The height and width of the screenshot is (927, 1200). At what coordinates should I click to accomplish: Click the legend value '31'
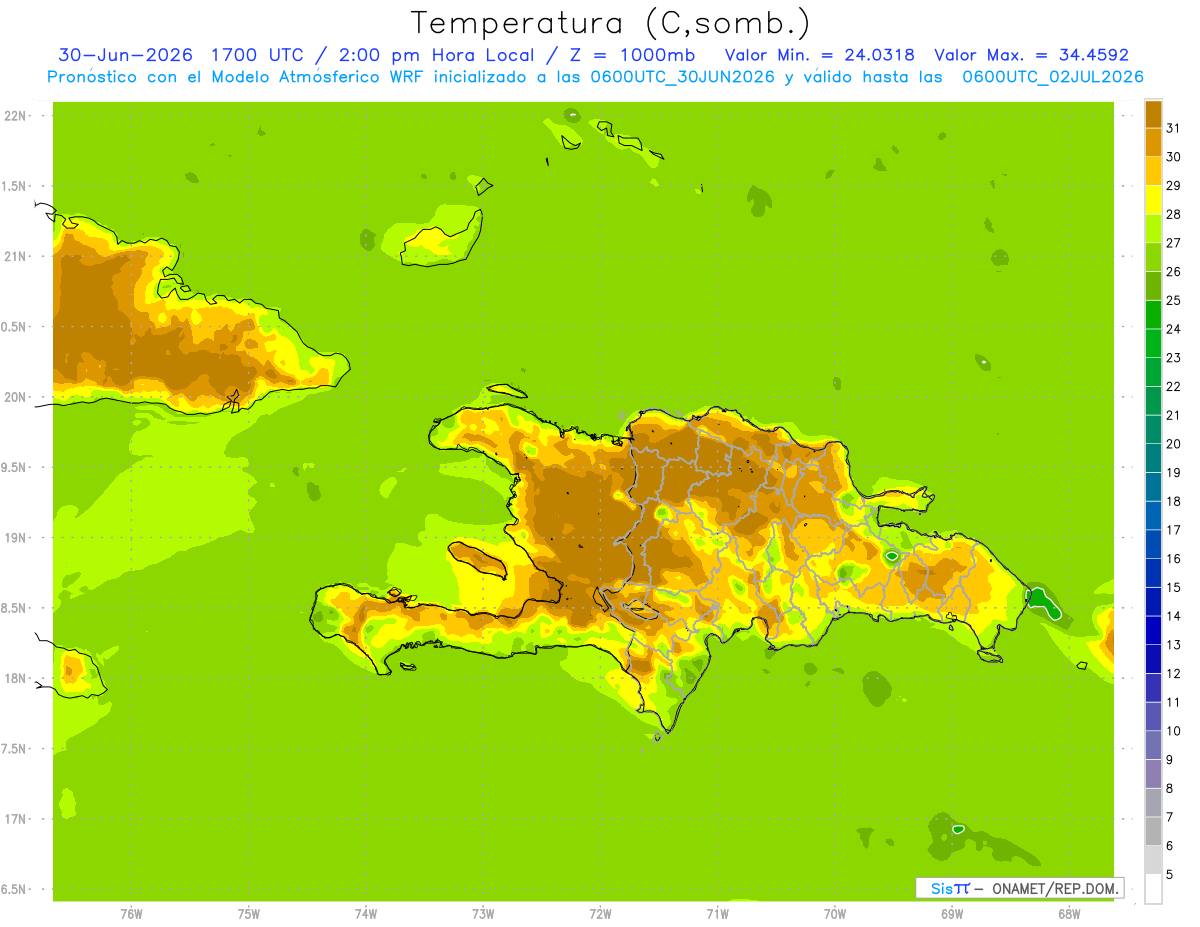click(x=1173, y=128)
